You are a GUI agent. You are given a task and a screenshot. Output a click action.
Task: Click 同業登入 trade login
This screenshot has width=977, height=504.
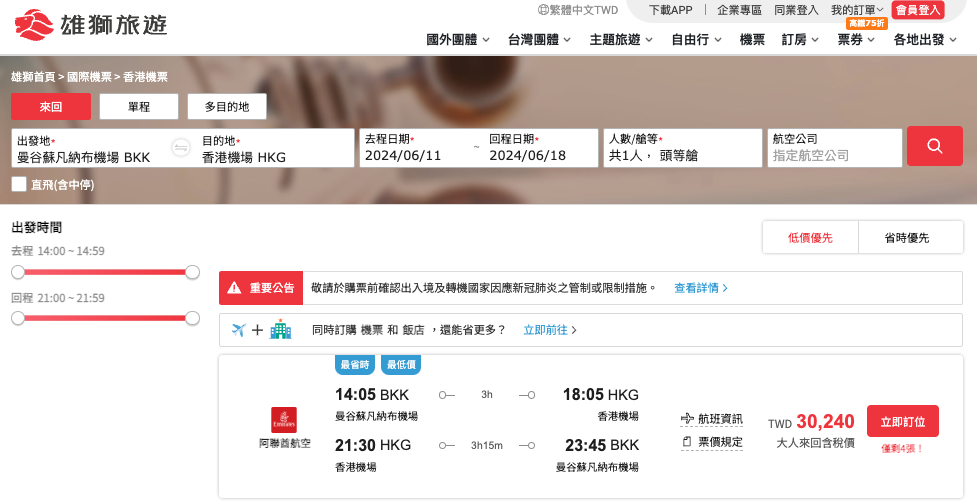tap(796, 10)
